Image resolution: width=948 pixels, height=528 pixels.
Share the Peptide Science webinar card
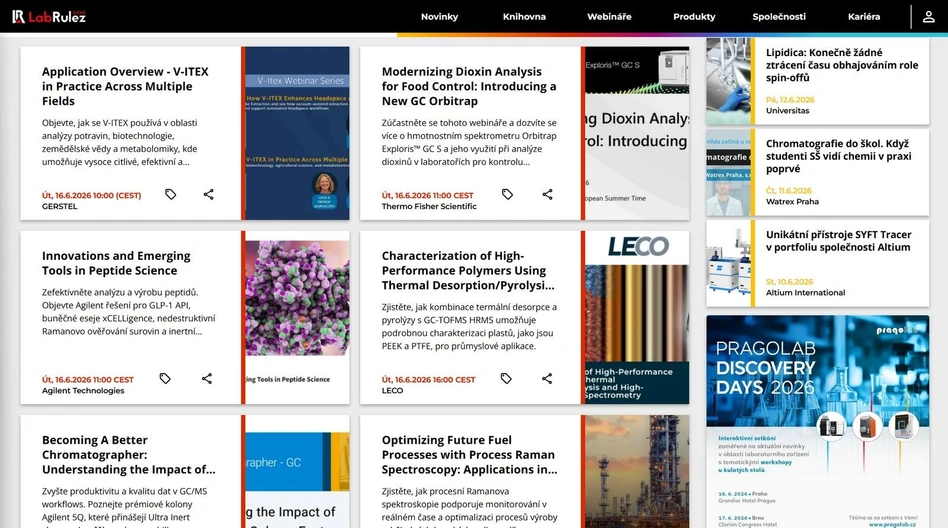click(x=207, y=379)
